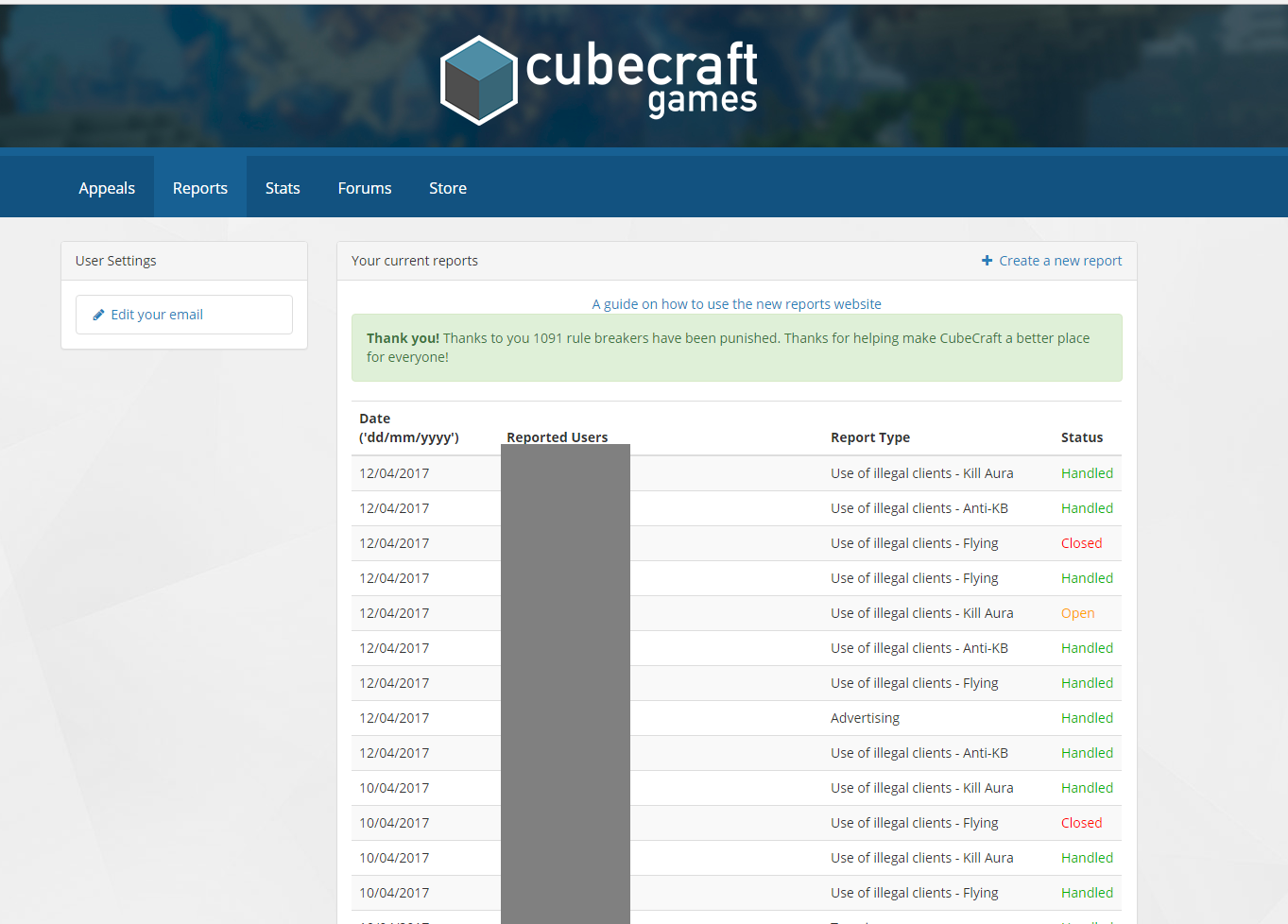Click the CubeCraft Games cube logo
The image size is (1288, 924).
click(x=479, y=80)
